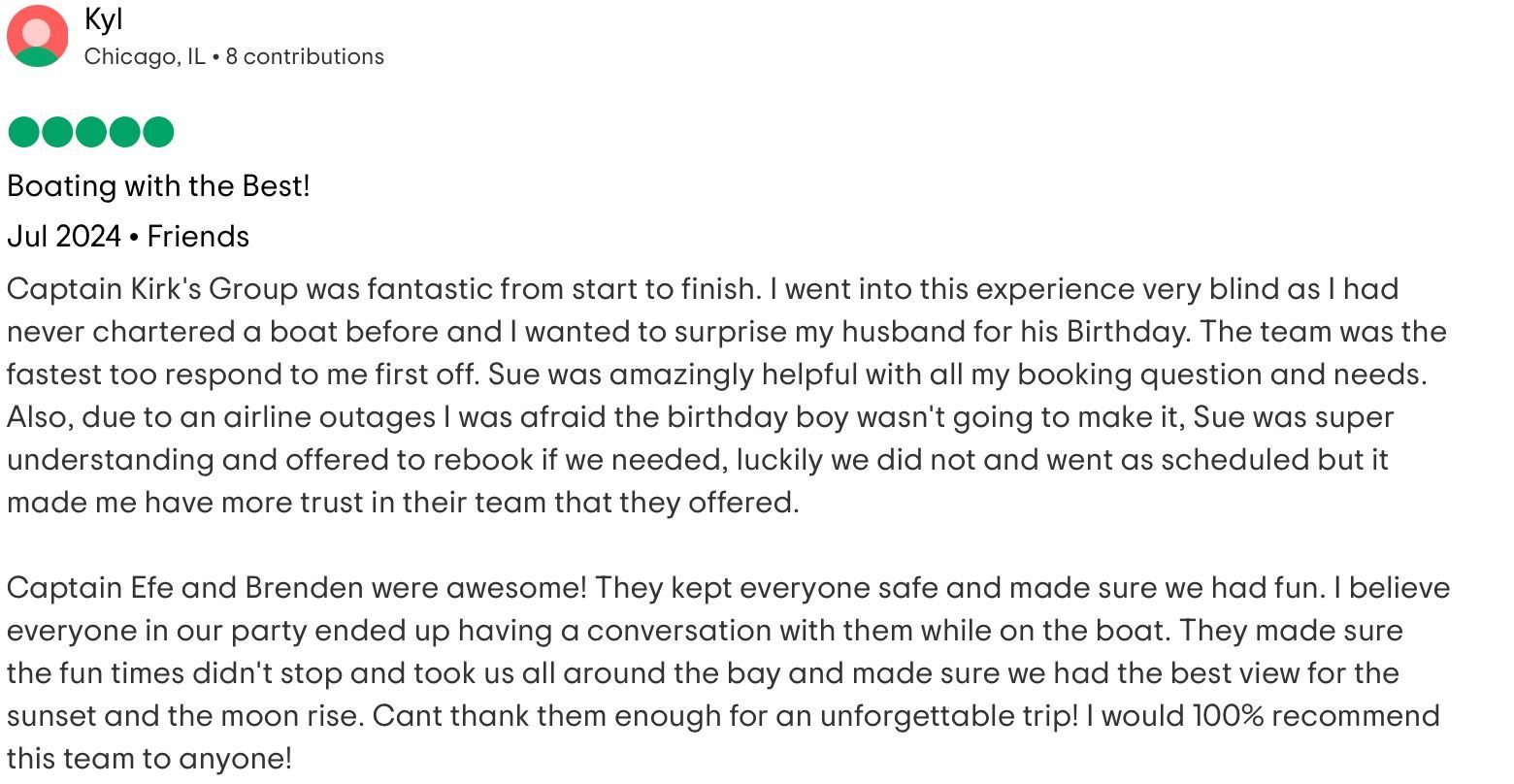1514x784 pixels.
Task: Open reviewer Kyl's profile avatar
Action: (x=38, y=36)
